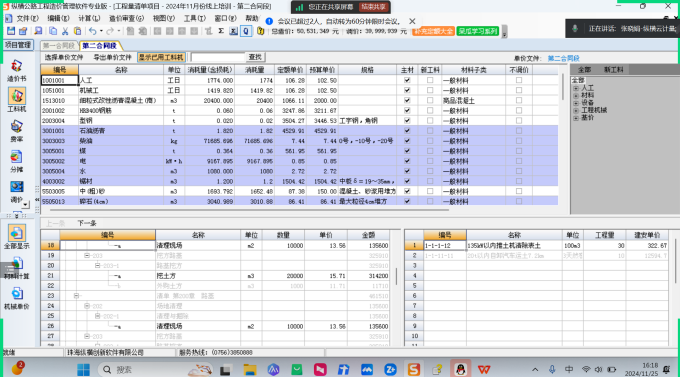Select the 费率 sidebar icon
The width and height of the screenshot is (680, 377).
coord(16,131)
